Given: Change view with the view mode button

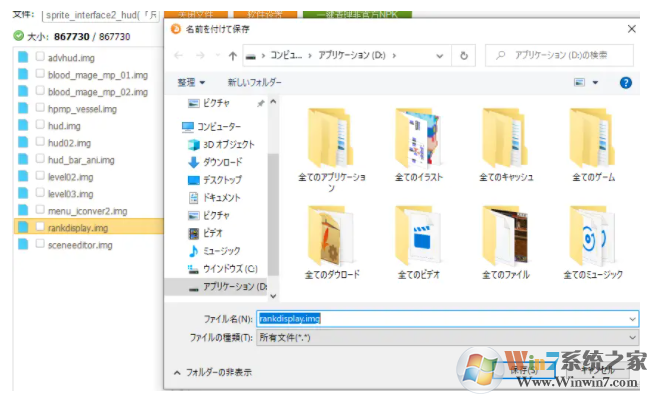Looking at the screenshot, I should 579,83.
